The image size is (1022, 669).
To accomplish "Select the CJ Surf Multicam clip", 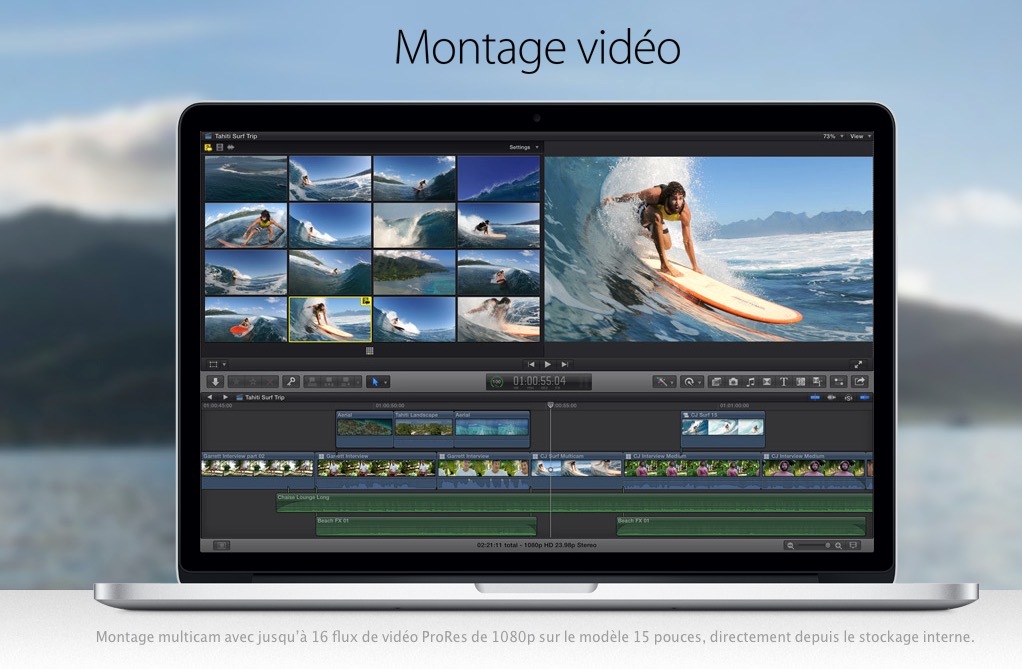I will pos(577,470).
